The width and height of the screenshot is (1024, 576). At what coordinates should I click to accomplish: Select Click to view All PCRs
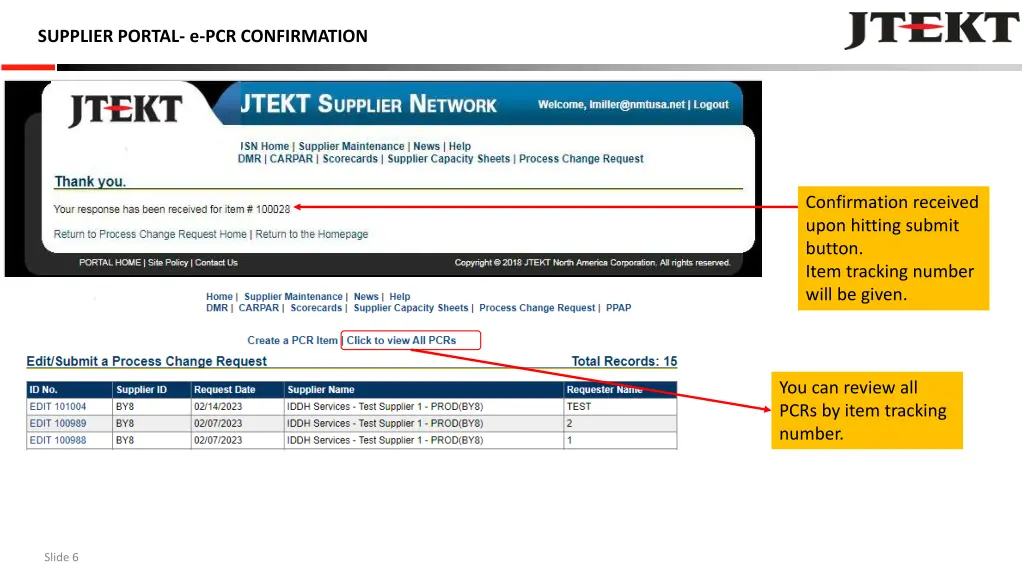(x=401, y=340)
